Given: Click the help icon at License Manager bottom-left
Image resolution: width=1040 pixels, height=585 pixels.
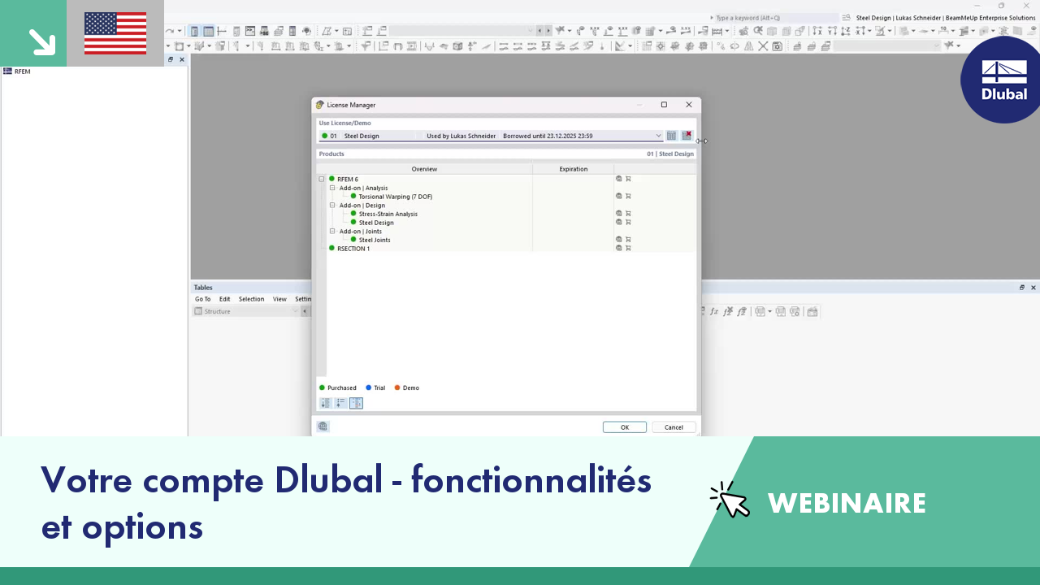Looking at the screenshot, I should (x=323, y=426).
